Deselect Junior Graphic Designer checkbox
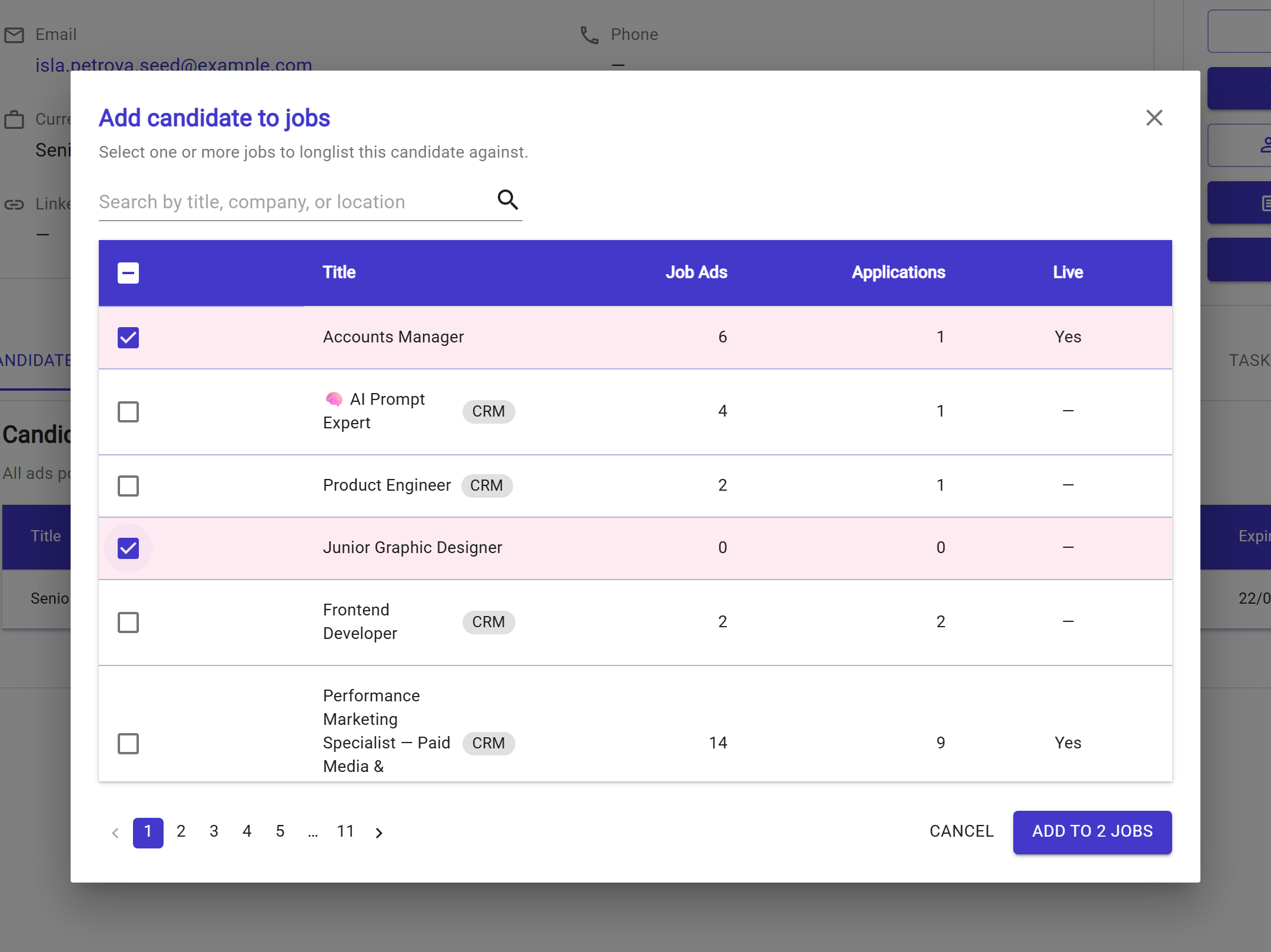The image size is (1271, 952). (x=128, y=548)
